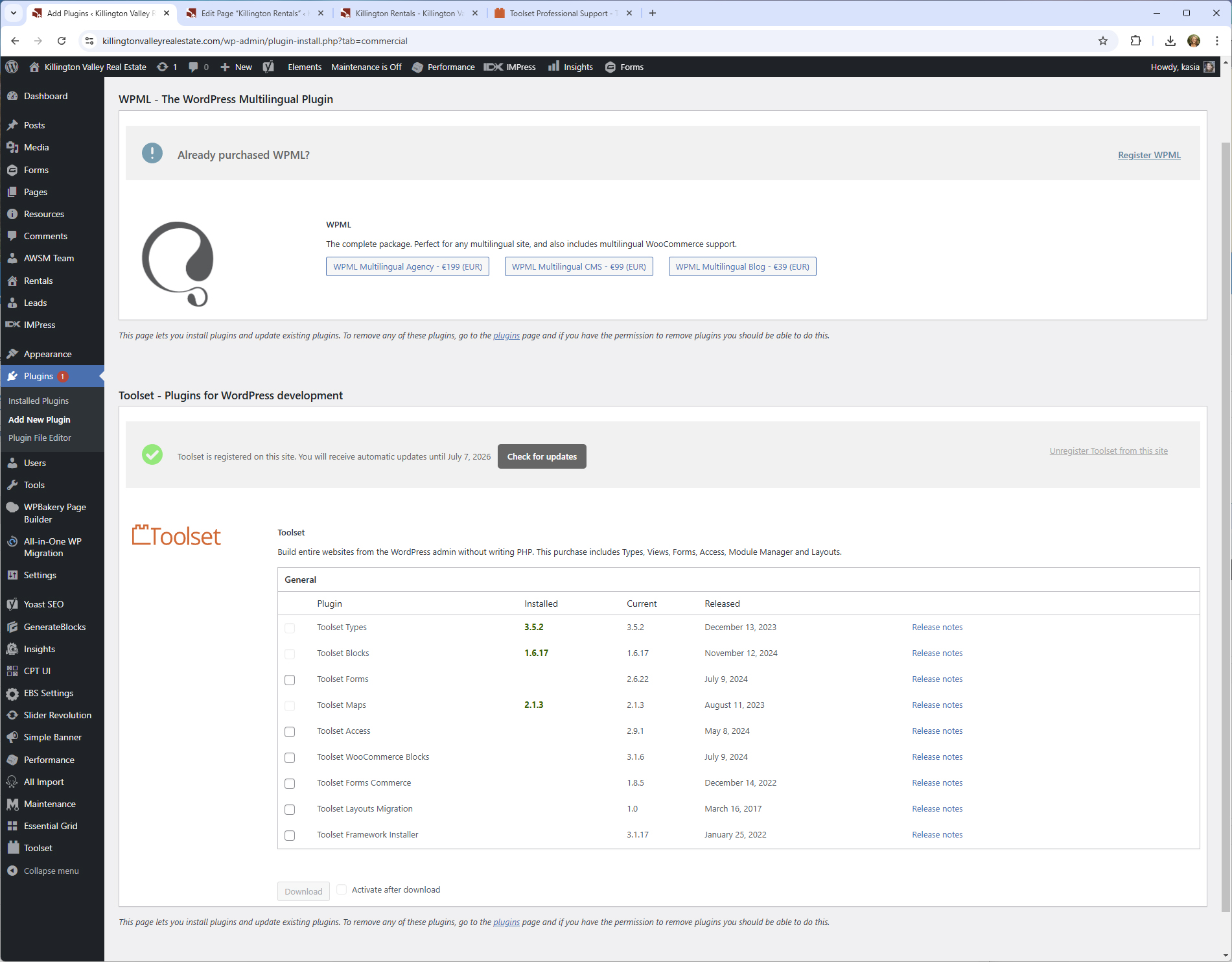1232x962 pixels.
Task: Select WPML Multilingual CMS €99 option
Action: click(579, 266)
